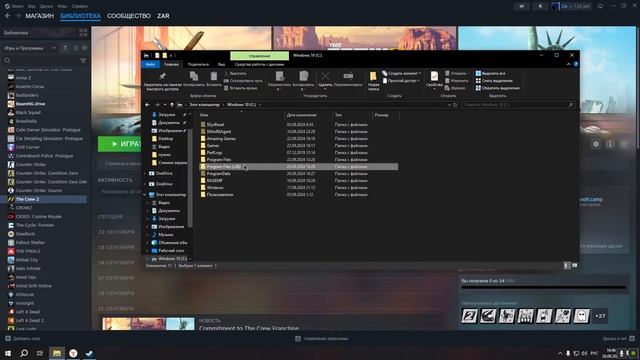Image resolution: width=640 pixels, height=360 pixels.
Task: Open the Manage contextual tab
Action: pyautogui.click(x=260, y=56)
